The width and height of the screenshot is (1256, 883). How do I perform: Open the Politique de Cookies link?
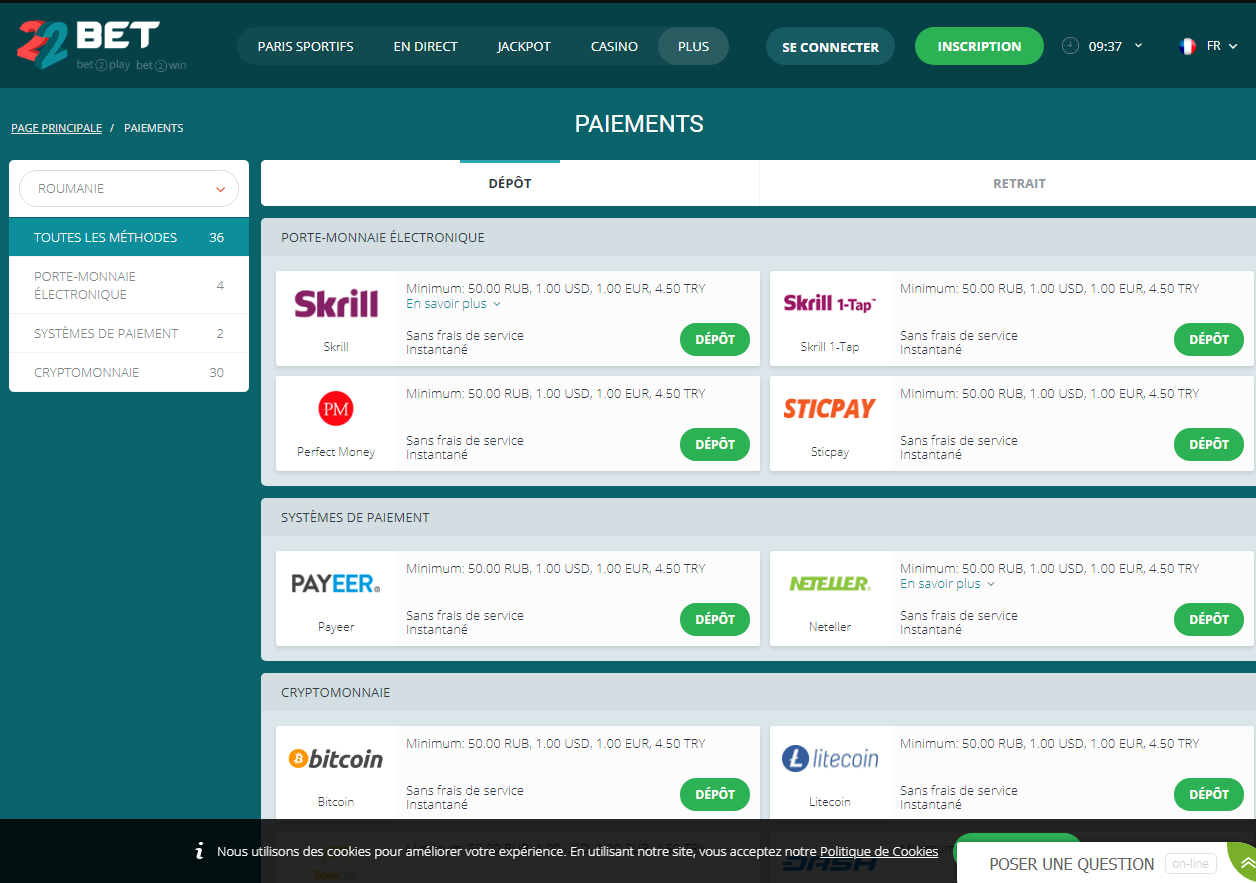(879, 851)
